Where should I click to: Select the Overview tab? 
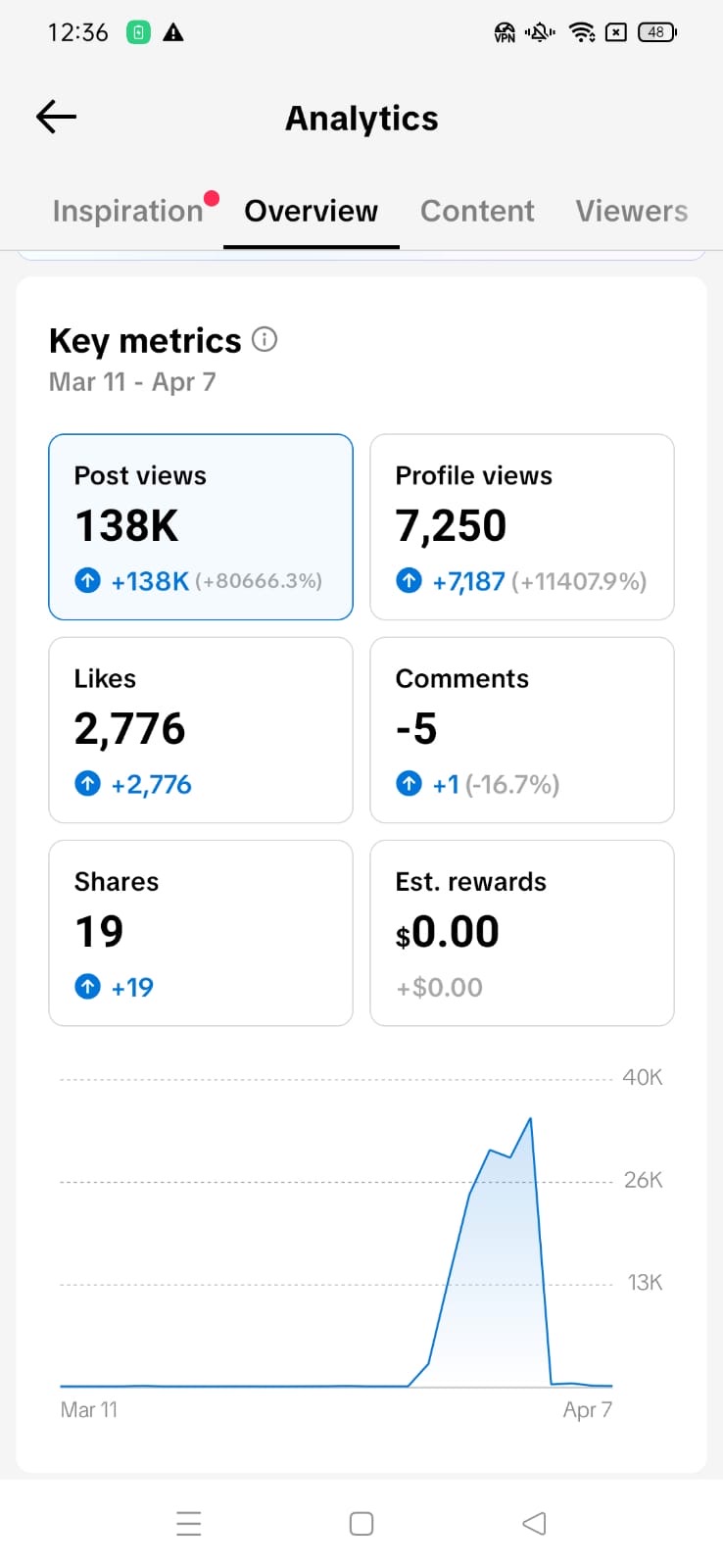(311, 211)
